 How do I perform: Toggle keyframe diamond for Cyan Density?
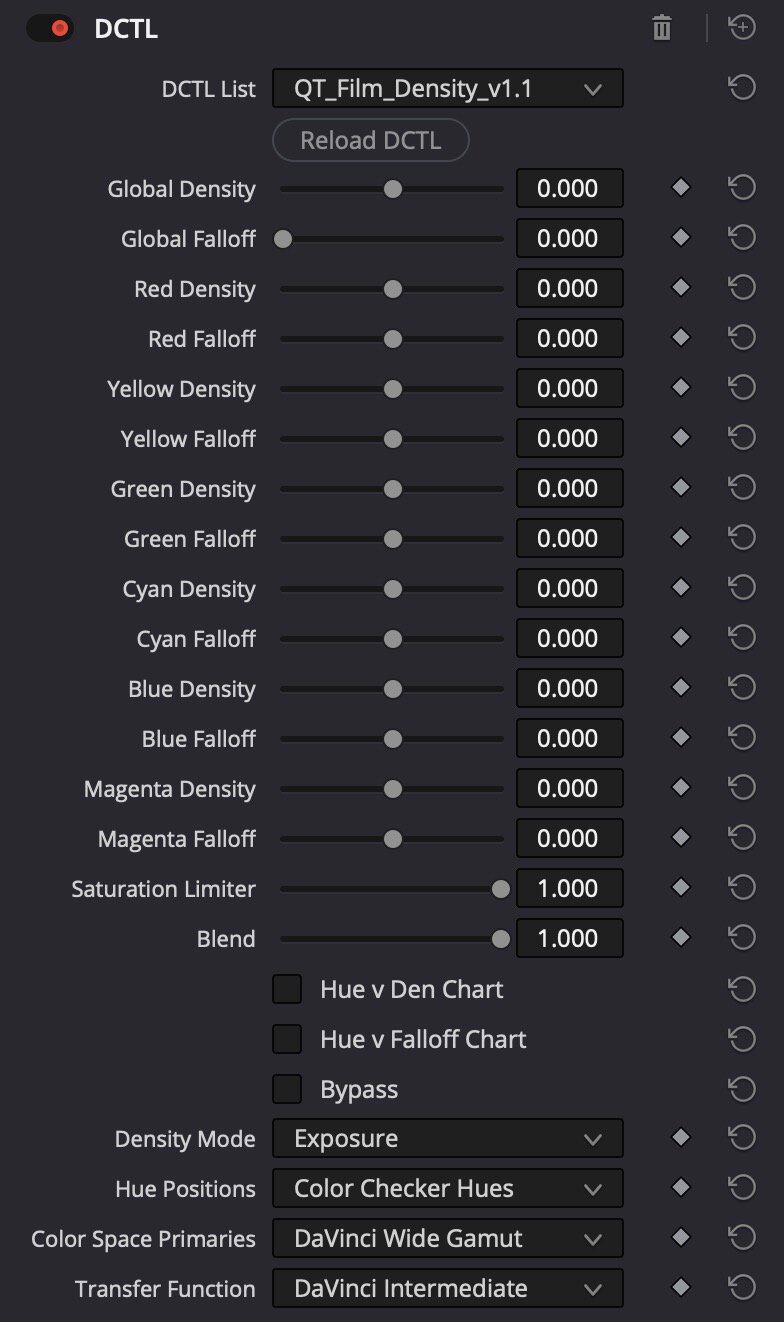[x=681, y=588]
